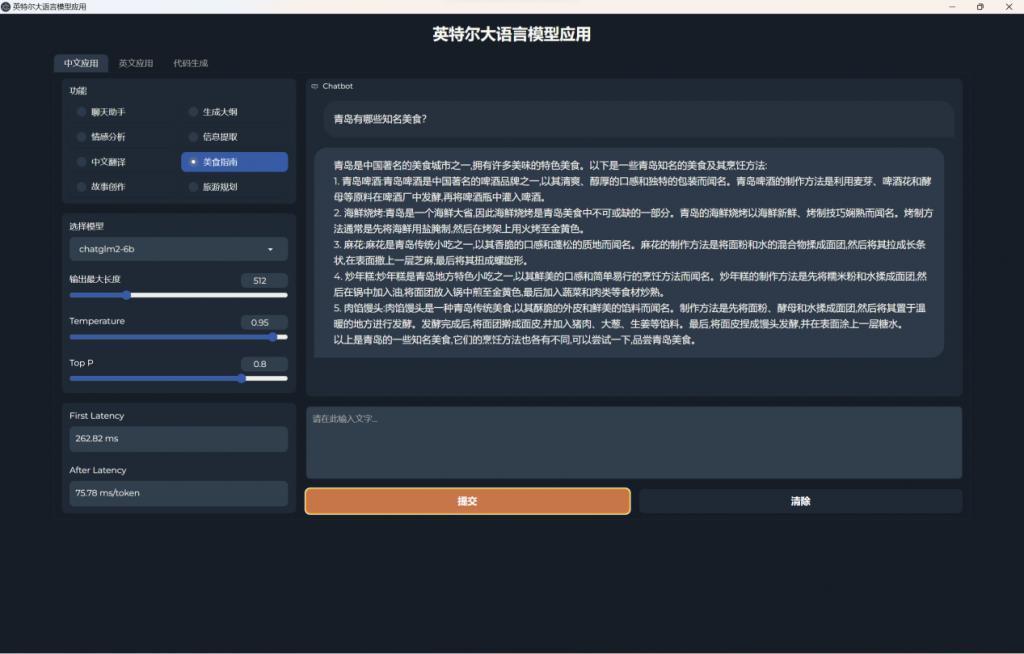Open the chatglm2-6b model dropdown
This screenshot has height=654, width=1024.
(x=177, y=248)
